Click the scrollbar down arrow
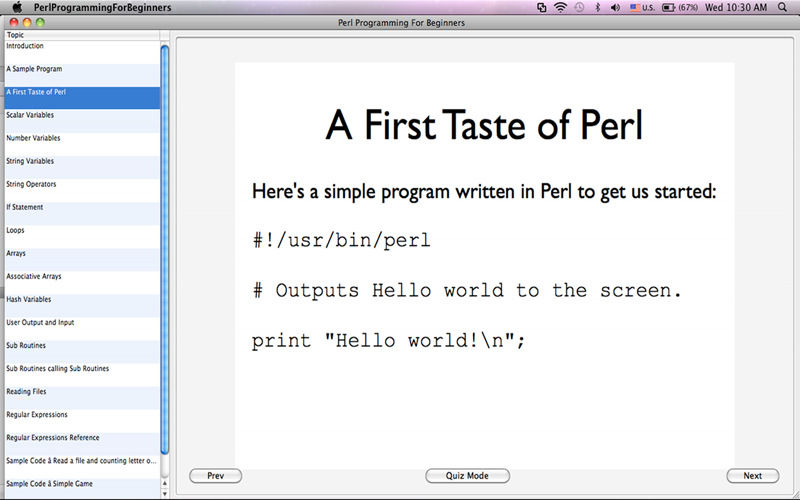Image resolution: width=800 pixels, height=500 pixels. (x=165, y=493)
